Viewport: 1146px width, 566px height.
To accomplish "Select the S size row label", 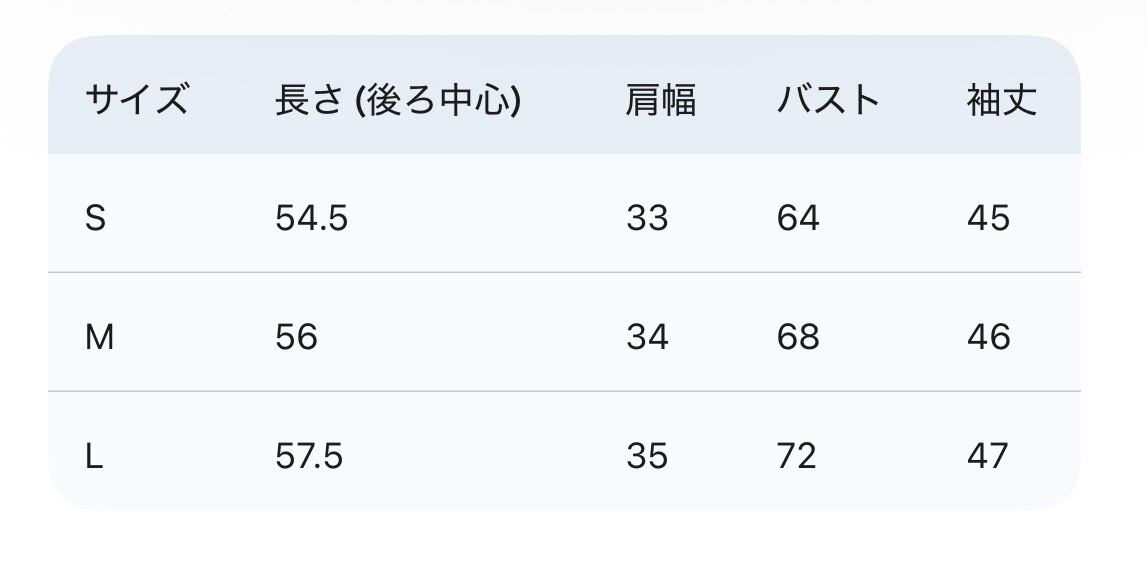I will (x=95, y=218).
